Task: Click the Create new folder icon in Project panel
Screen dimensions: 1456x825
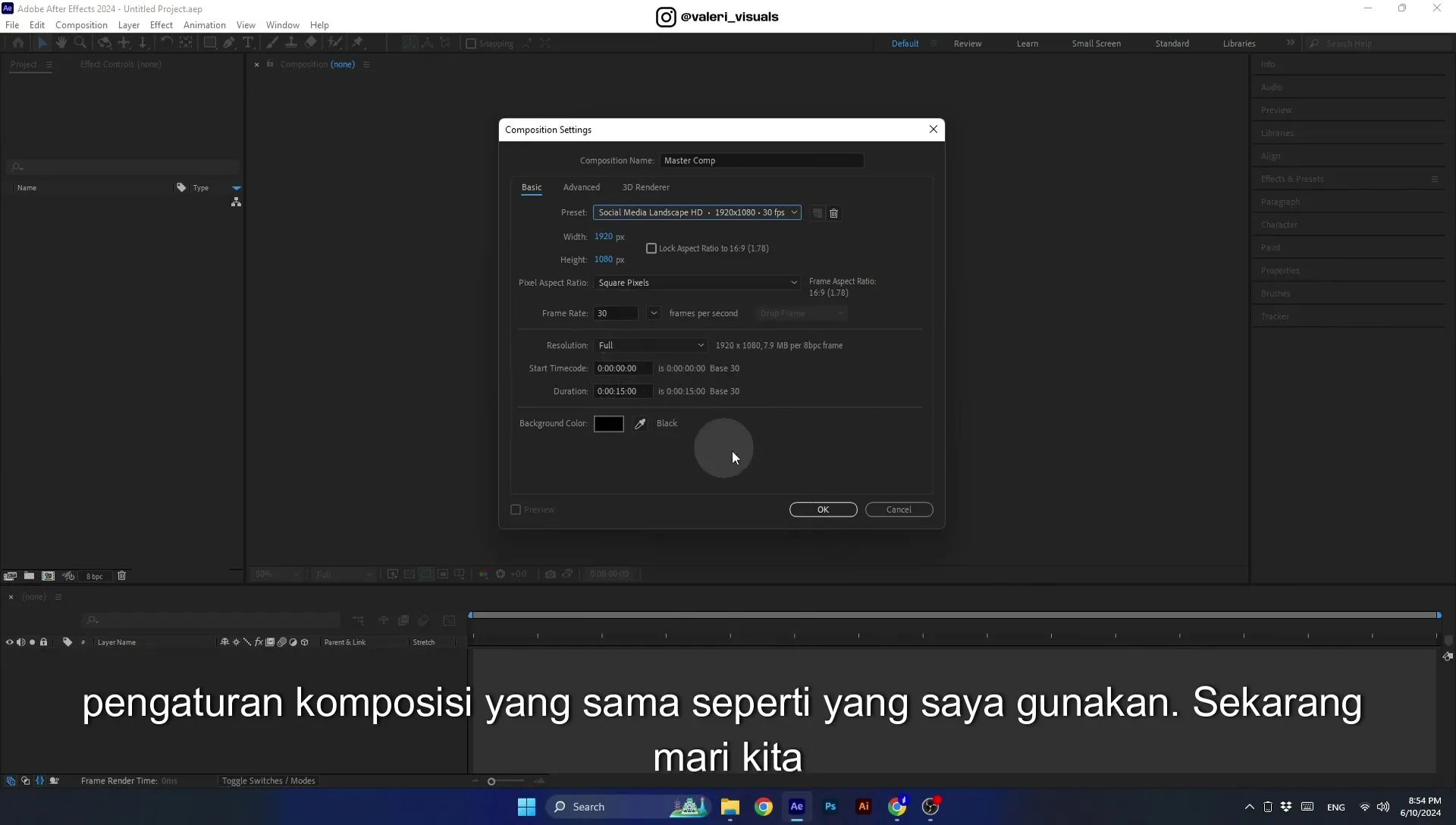Action: [29, 576]
